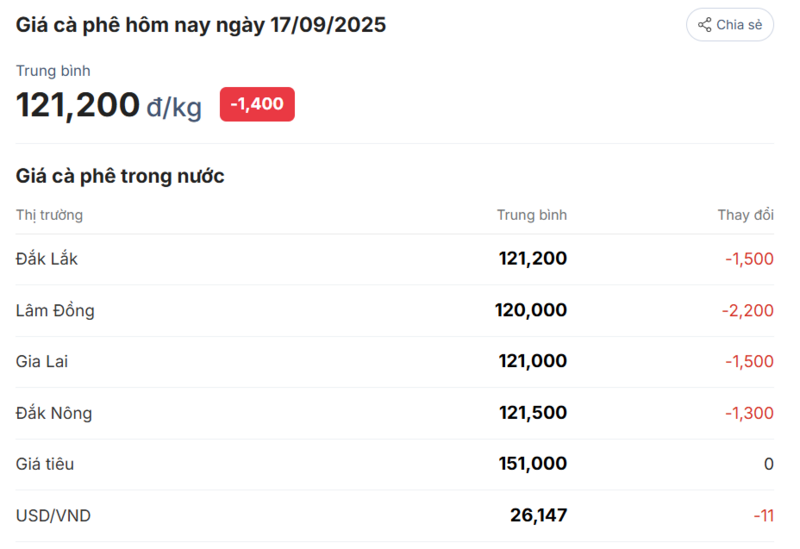Click the Giá cà phê trong nước heading
Image resolution: width=800 pixels, height=549 pixels.
[120, 176]
